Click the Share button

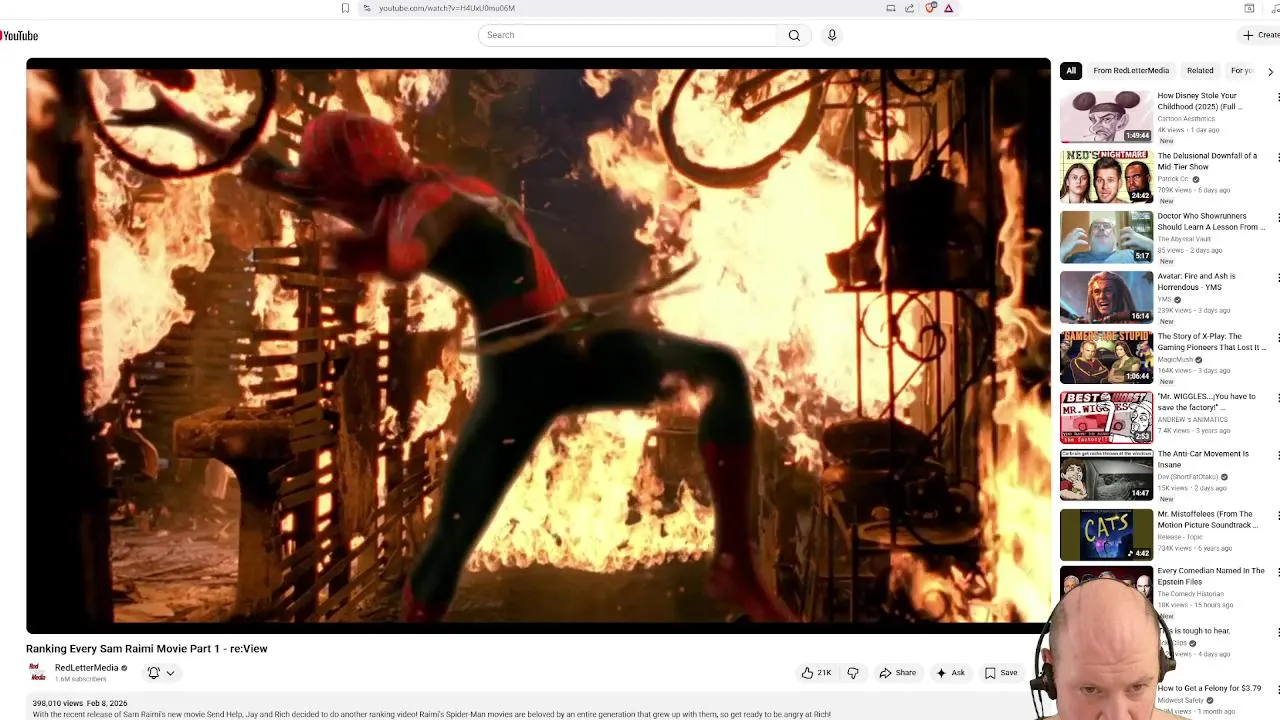(897, 673)
